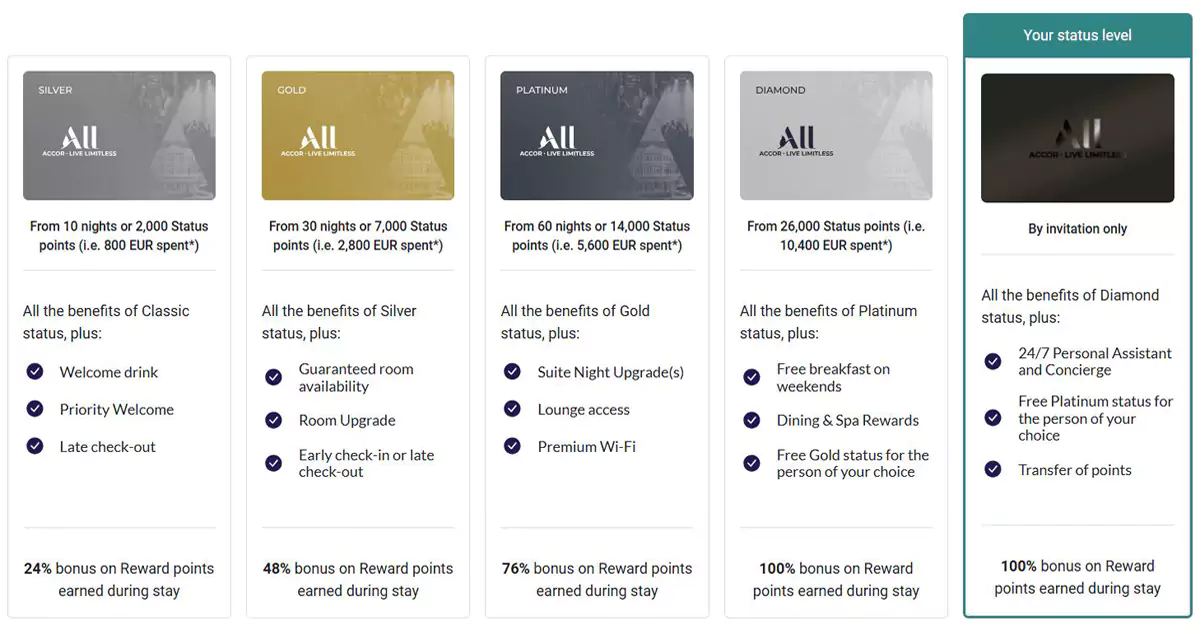Click the checkmark icon beside Welcome drink
The height and width of the screenshot is (630, 1200).
[35, 372]
